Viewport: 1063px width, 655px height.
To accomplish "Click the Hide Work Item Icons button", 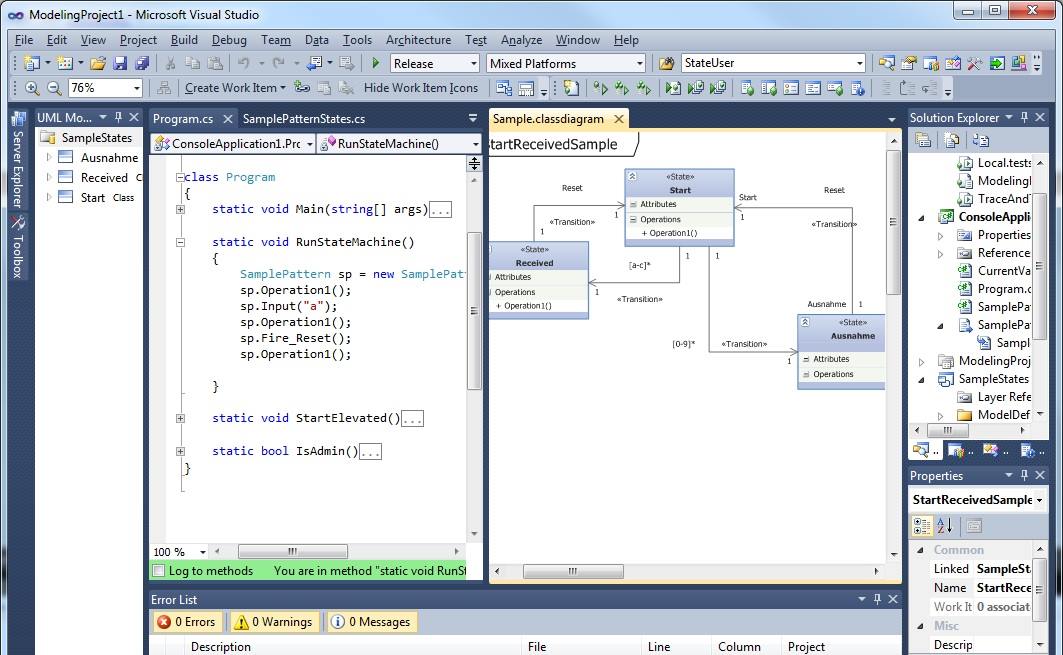I will click(x=421, y=88).
